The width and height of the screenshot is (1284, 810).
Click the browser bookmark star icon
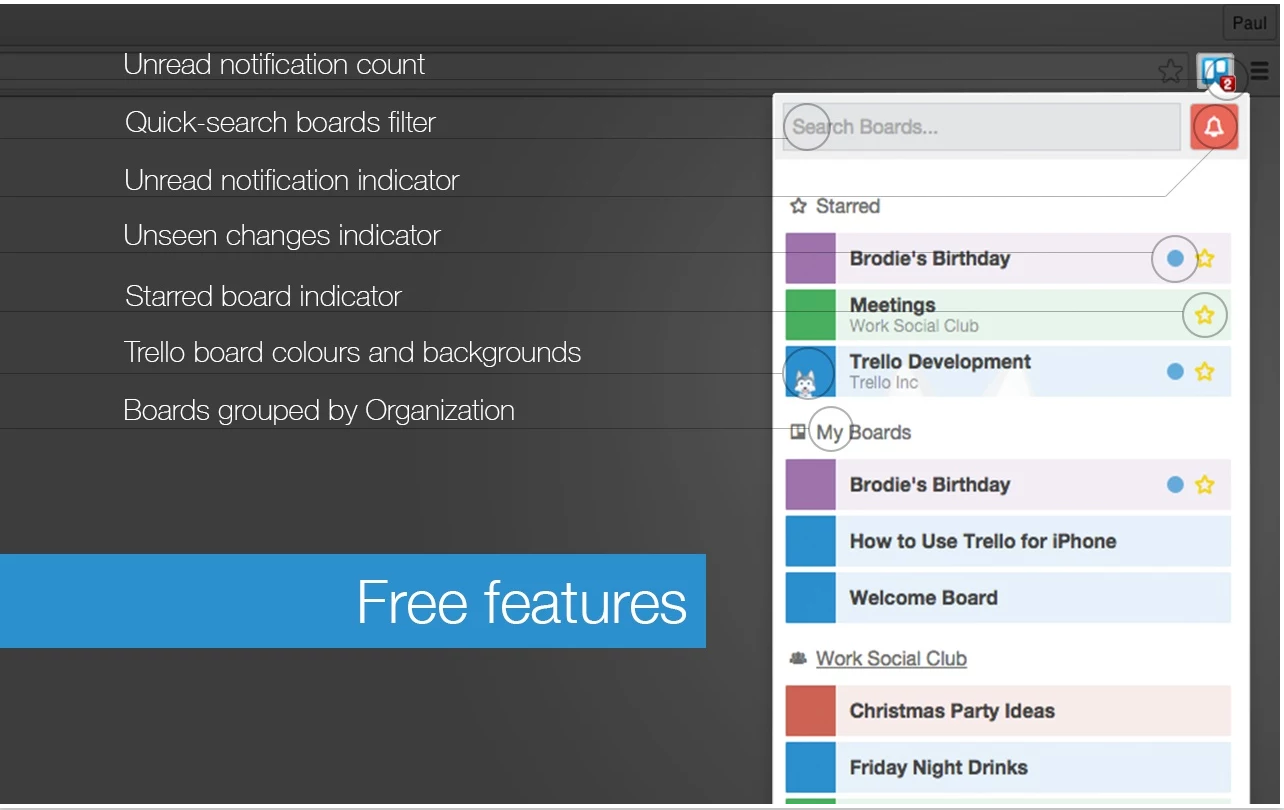pos(1170,71)
